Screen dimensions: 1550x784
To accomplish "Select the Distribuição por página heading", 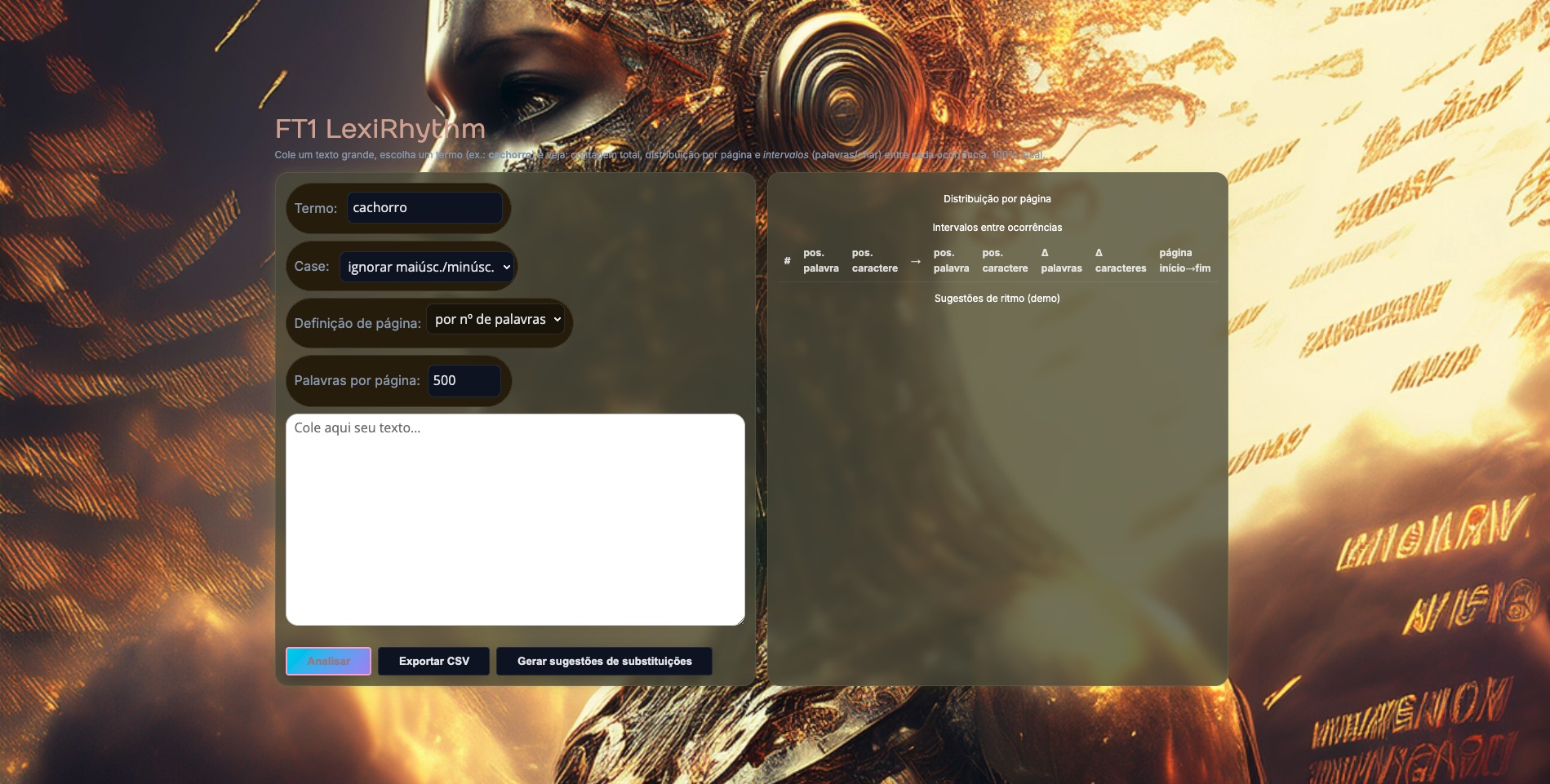I will pyautogui.click(x=997, y=199).
